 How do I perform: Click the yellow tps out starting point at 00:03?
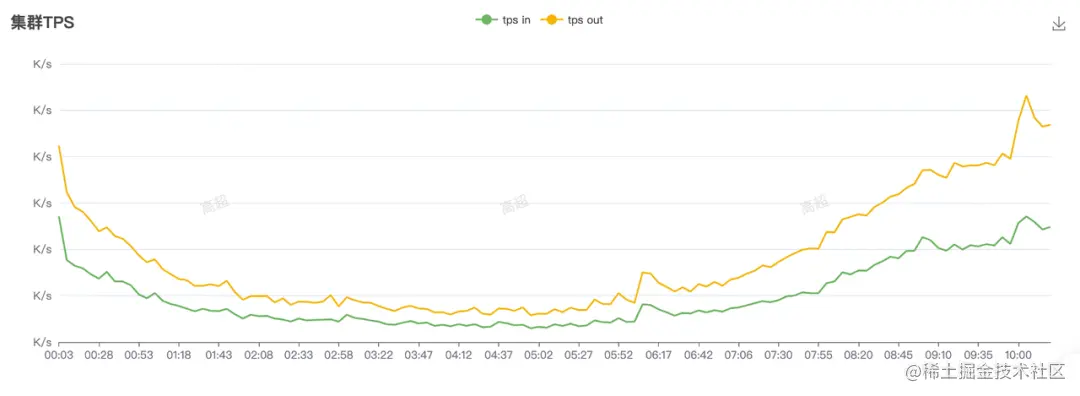(59, 146)
